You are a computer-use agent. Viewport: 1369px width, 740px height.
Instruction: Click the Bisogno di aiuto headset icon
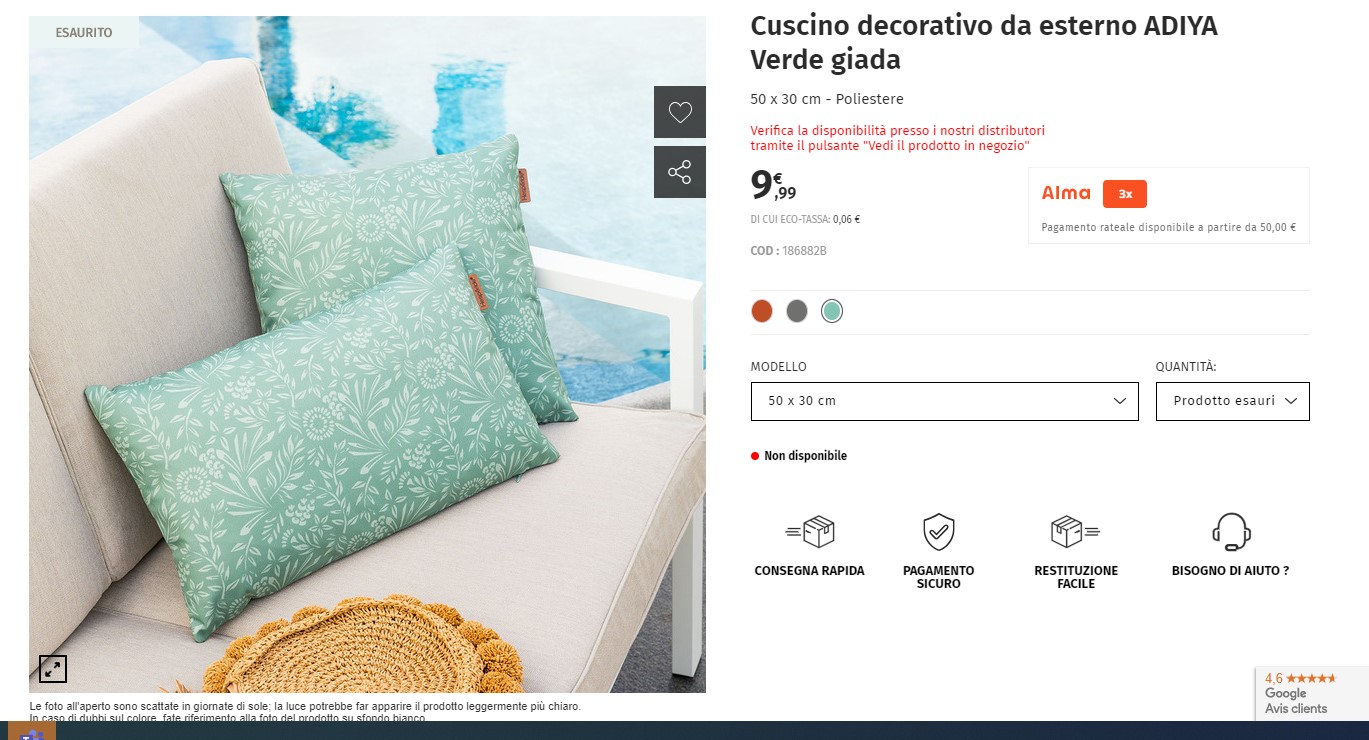tap(1231, 532)
